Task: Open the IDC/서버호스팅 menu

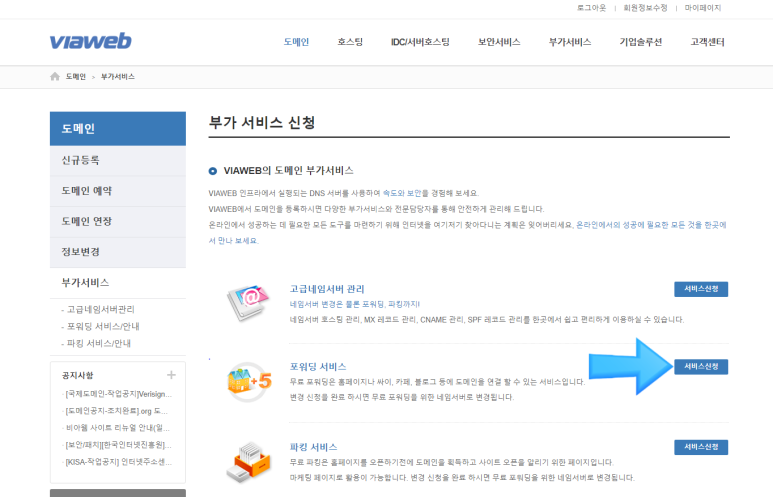Action: (420, 42)
